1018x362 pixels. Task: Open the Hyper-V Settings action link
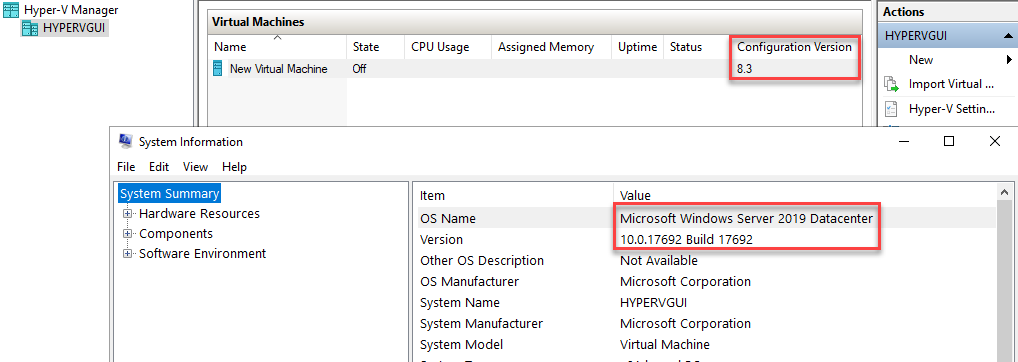tap(951, 109)
